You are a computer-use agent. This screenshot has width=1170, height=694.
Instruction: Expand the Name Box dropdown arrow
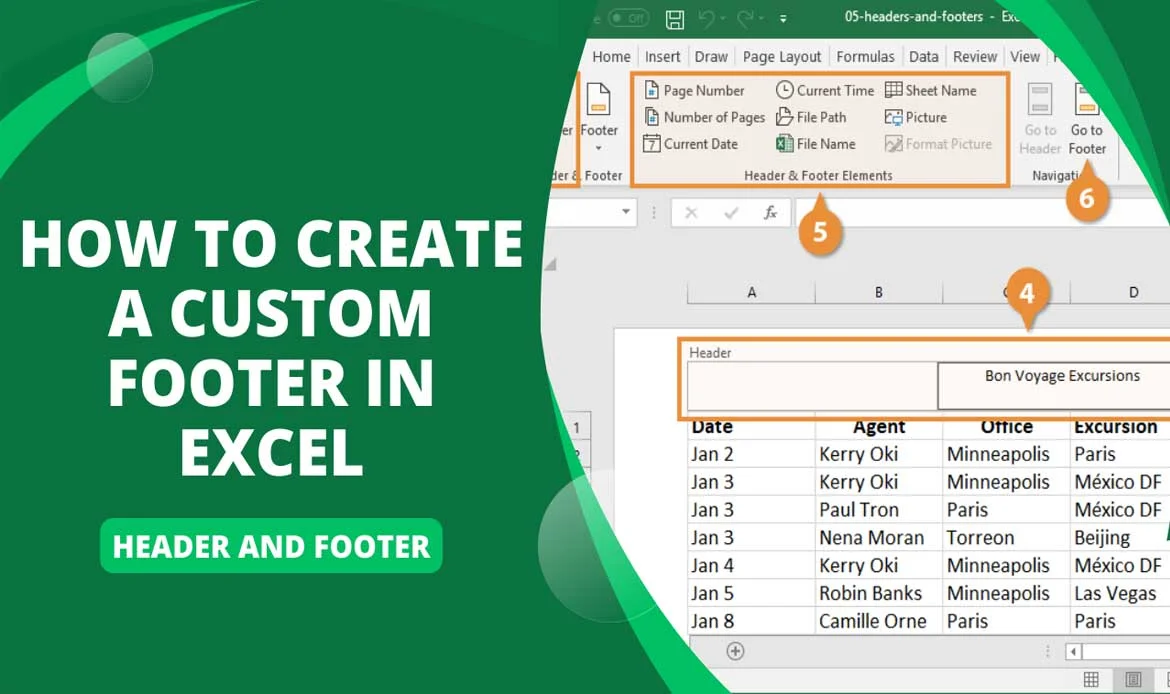click(x=626, y=212)
